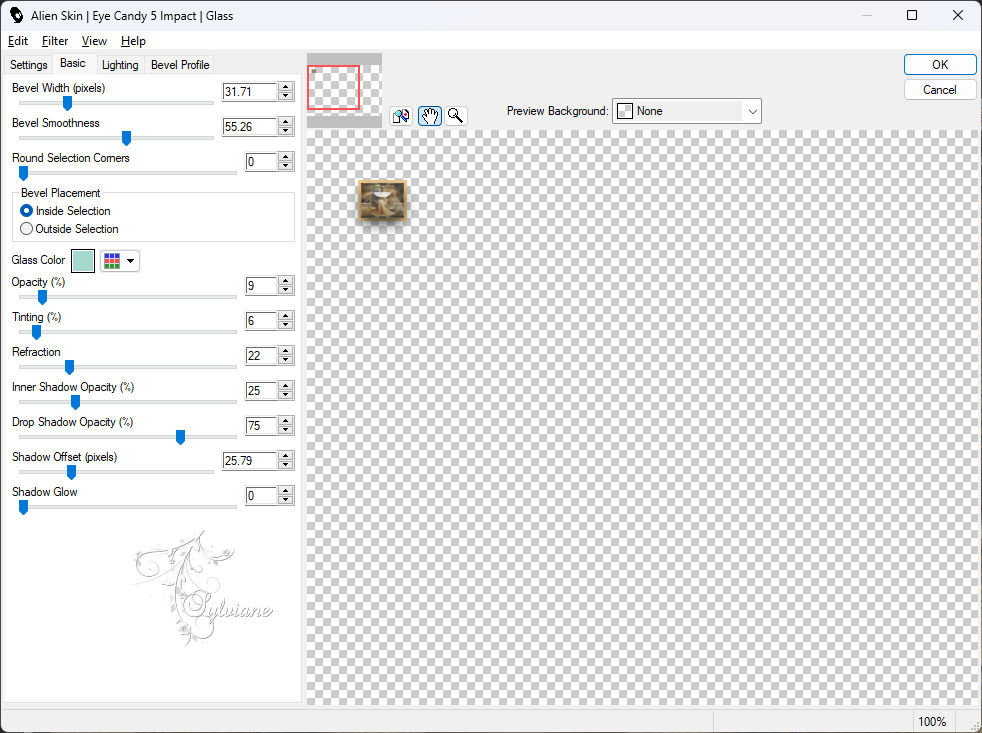Click the Round Selection Corners value field
Image resolution: width=982 pixels, height=733 pixels.
(x=261, y=162)
